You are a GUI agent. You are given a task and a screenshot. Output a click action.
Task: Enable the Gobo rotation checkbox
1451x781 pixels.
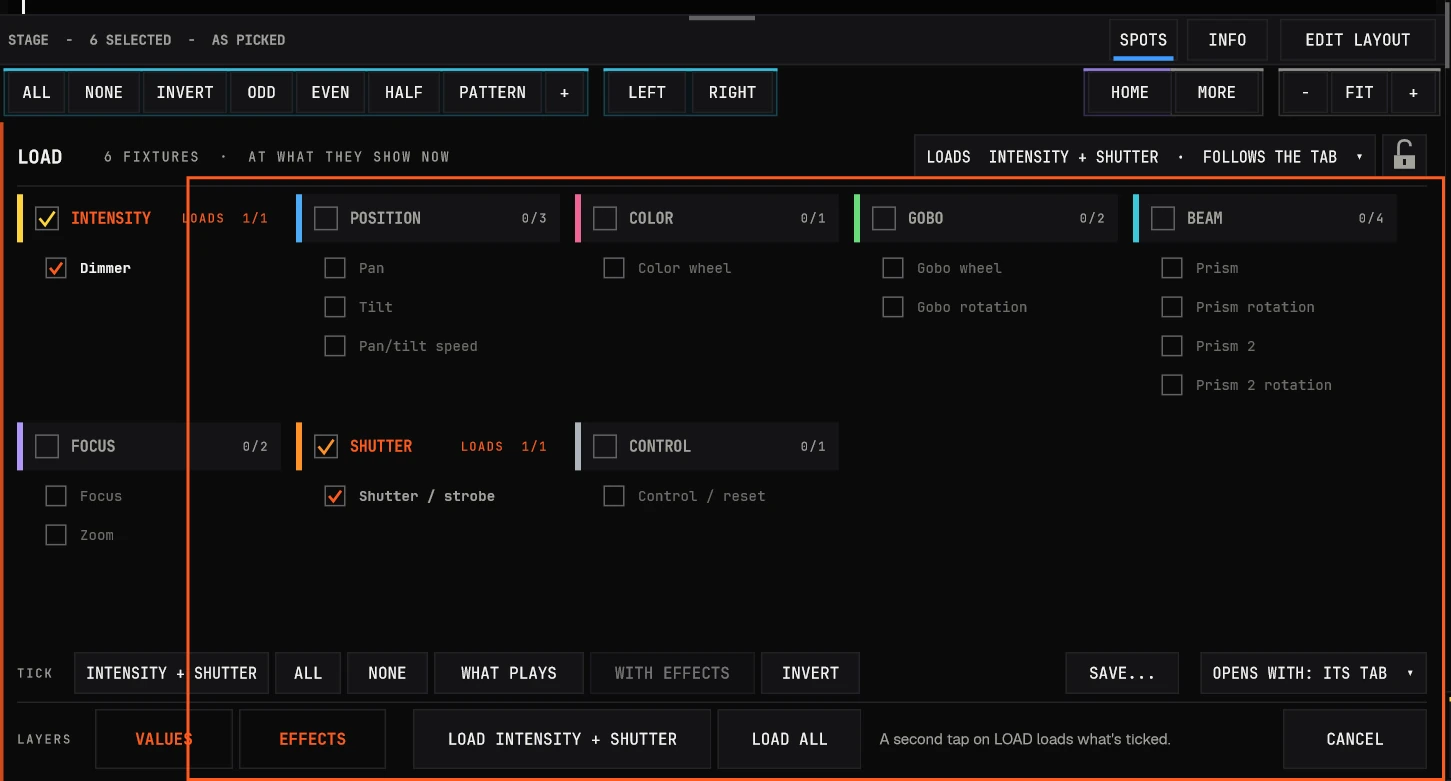coord(893,307)
